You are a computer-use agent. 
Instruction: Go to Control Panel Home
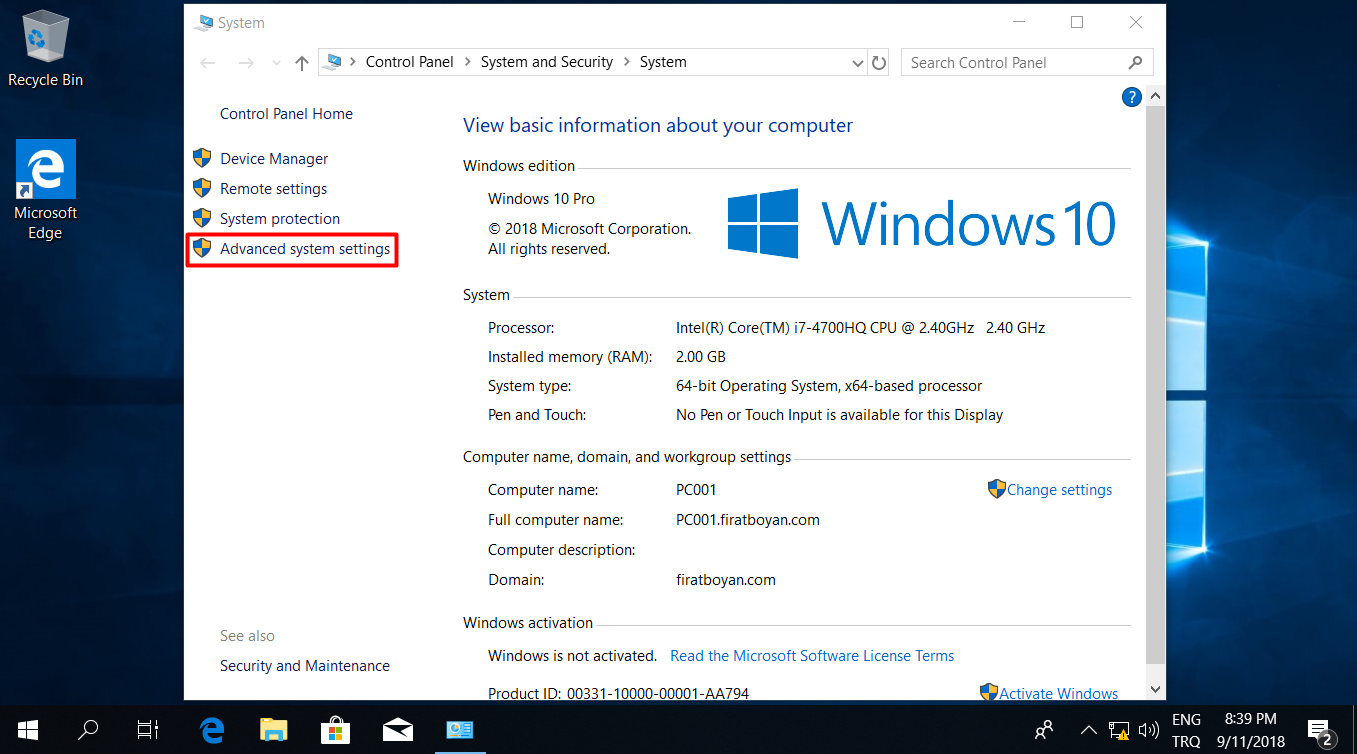(x=286, y=114)
